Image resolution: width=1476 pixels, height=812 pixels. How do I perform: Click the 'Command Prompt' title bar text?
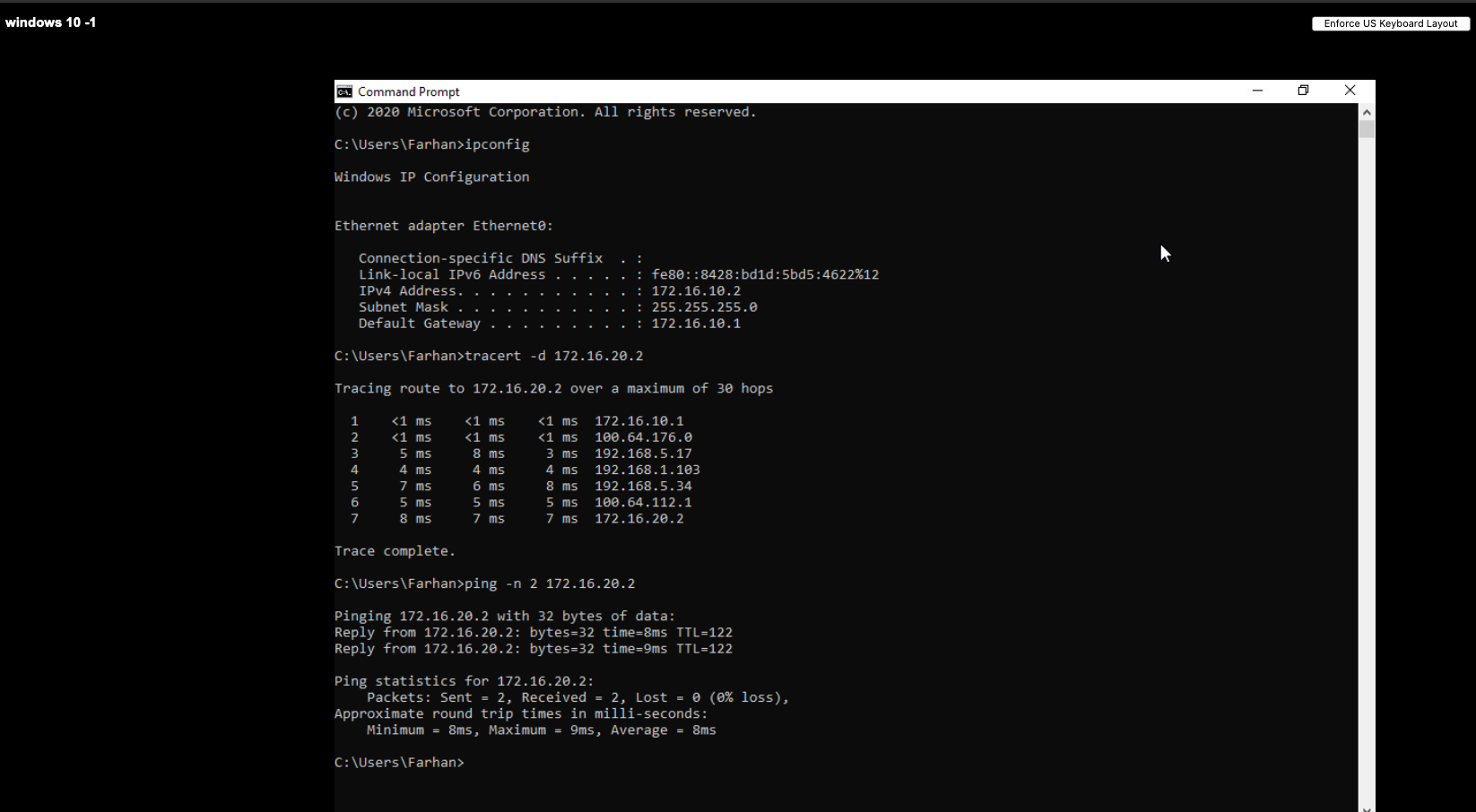click(x=408, y=91)
